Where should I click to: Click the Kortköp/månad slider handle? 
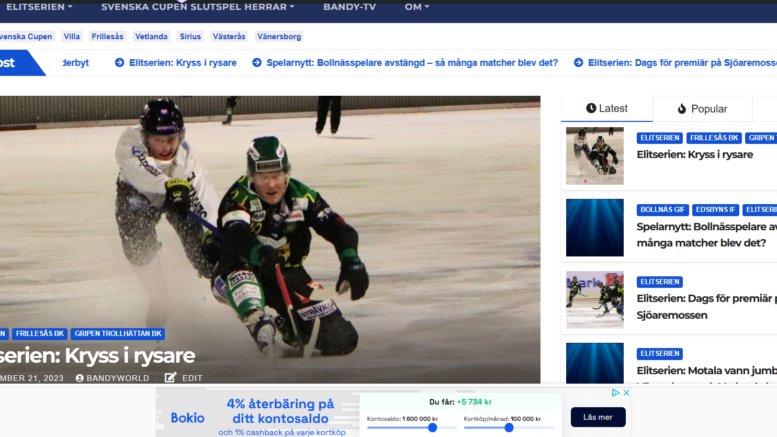pyautogui.click(x=509, y=427)
